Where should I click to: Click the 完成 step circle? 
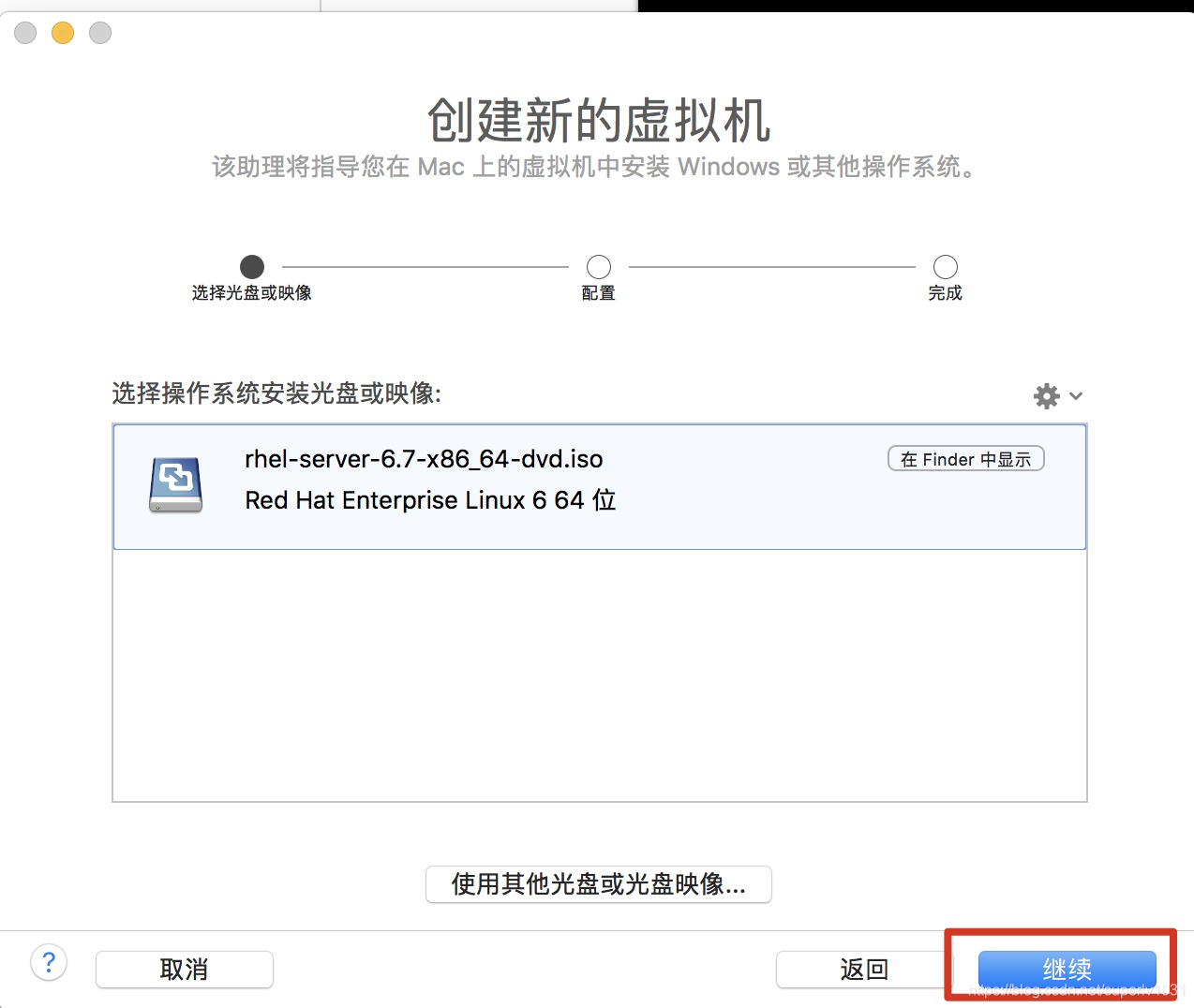[946, 266]
